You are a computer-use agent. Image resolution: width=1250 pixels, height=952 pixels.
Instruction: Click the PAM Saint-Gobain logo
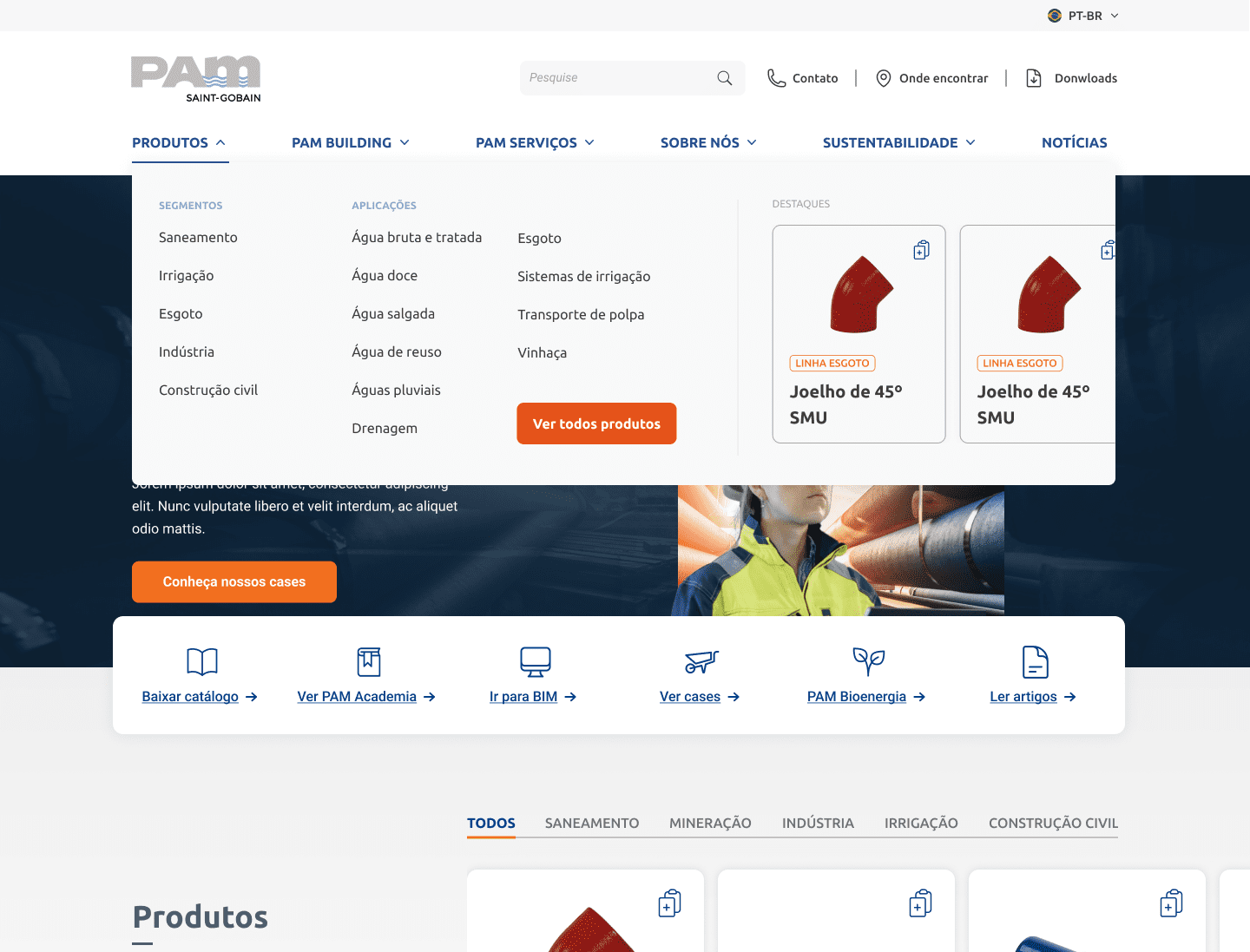196,79
